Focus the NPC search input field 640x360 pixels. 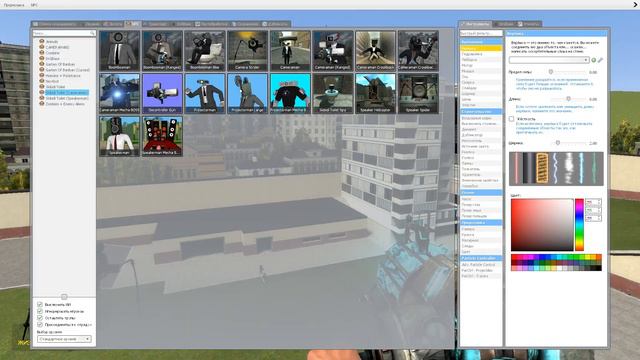click(64, 33)
